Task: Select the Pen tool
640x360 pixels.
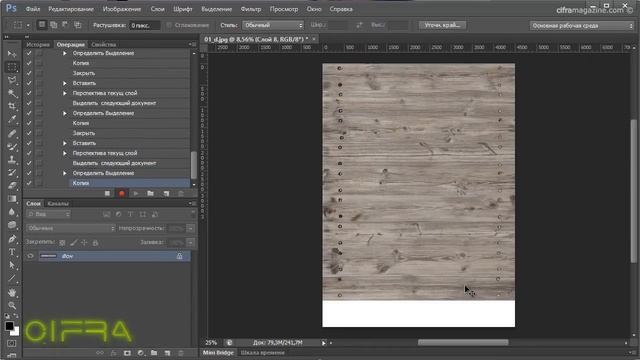Action: click(12, 239)
